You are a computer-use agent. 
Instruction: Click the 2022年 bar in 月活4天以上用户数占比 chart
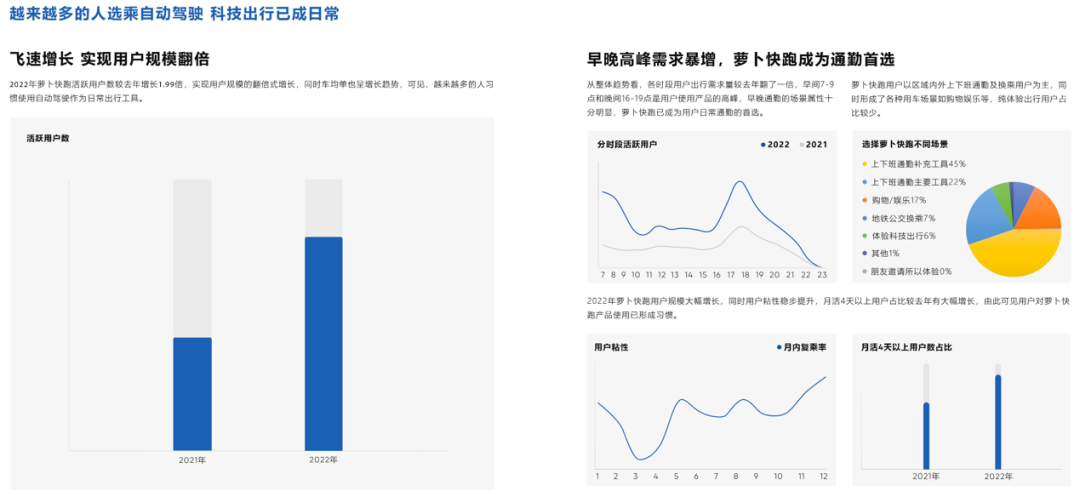tap(997, 418)
